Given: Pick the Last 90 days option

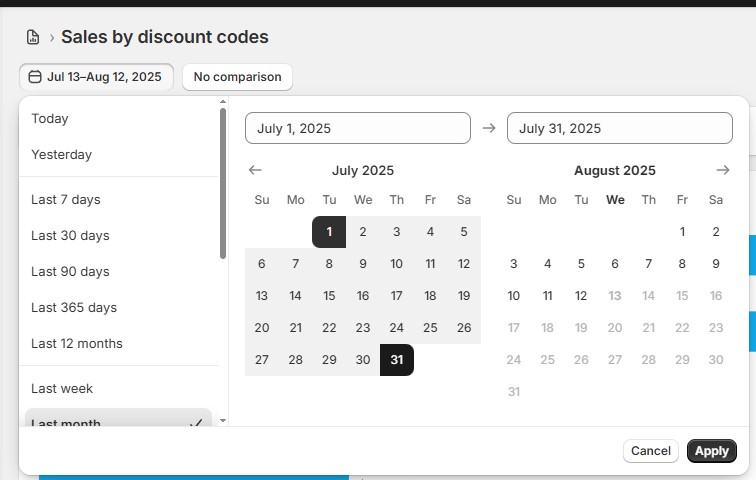Looking at the screenshot, I should 70,271.
